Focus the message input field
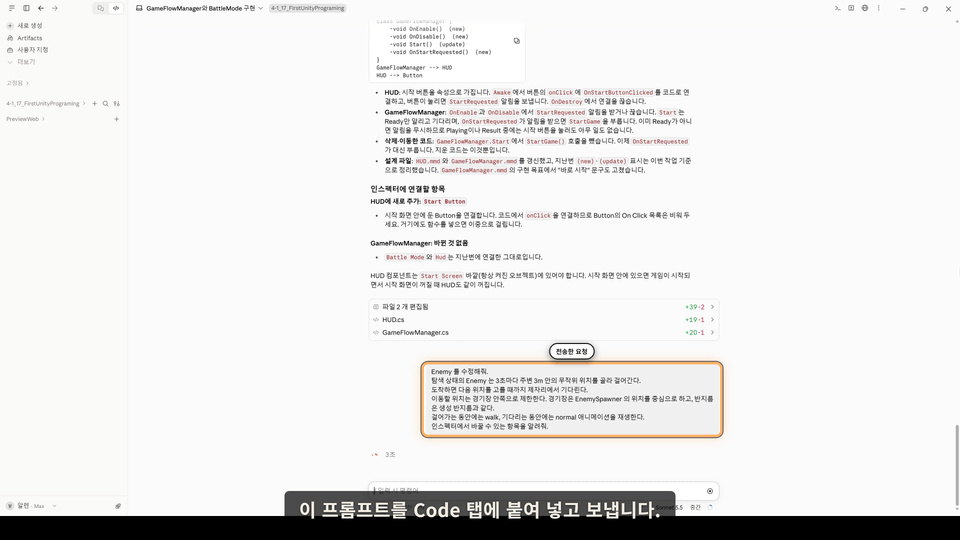Image resolution: width=960 pixels, height=540 pixels. pyautogui.click(x=536, y=490)
